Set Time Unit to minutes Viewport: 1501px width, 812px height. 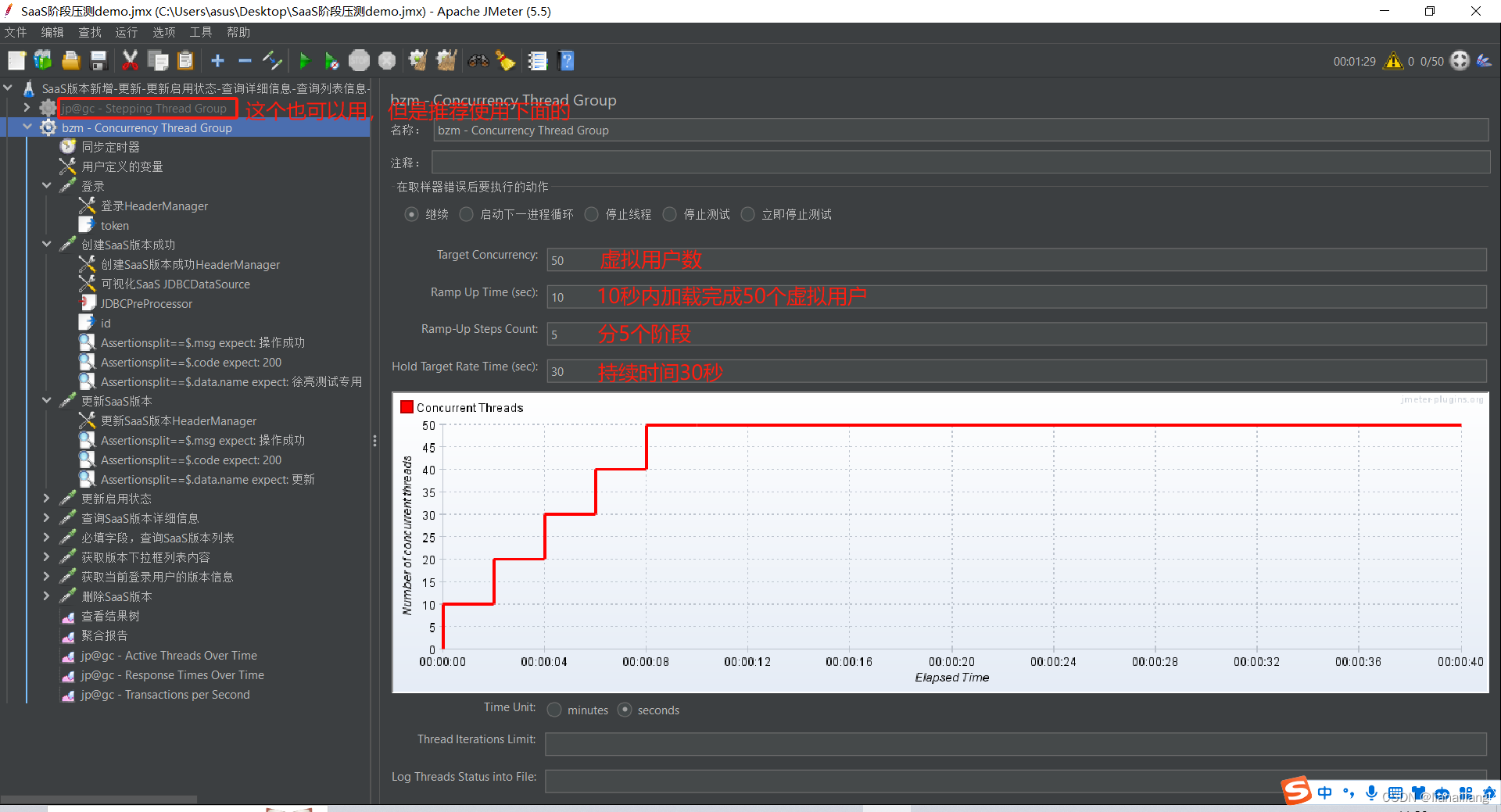click(x=554, y=710)
